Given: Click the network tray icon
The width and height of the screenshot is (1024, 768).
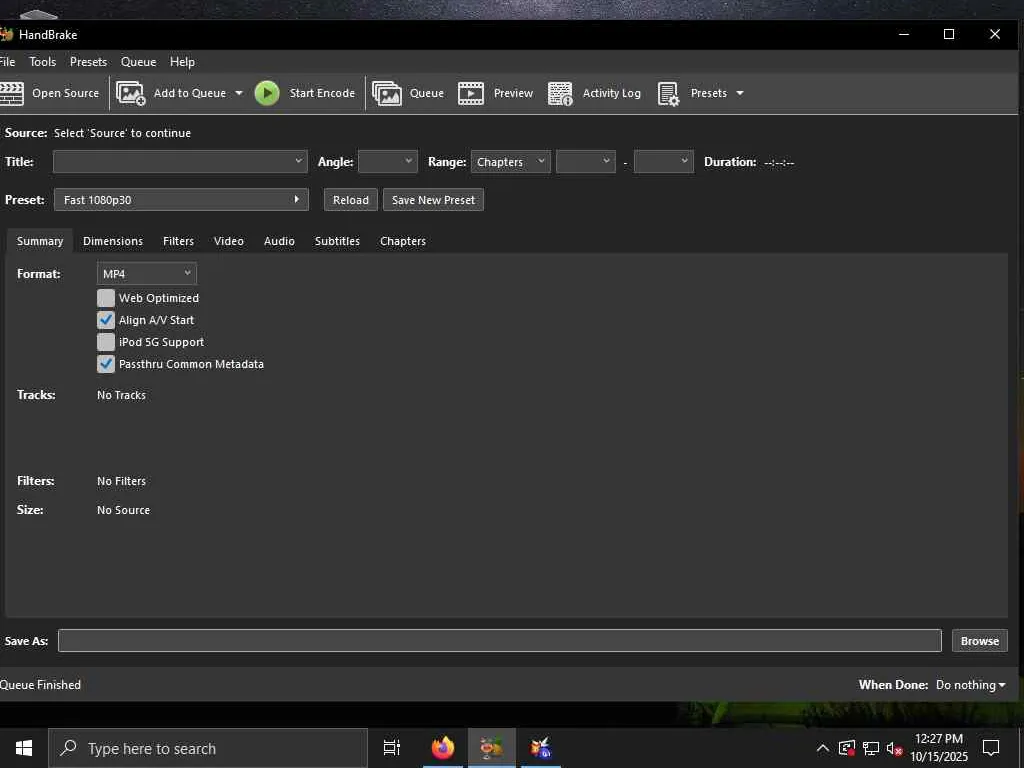Looking at the screenshot, I should 871,748.
